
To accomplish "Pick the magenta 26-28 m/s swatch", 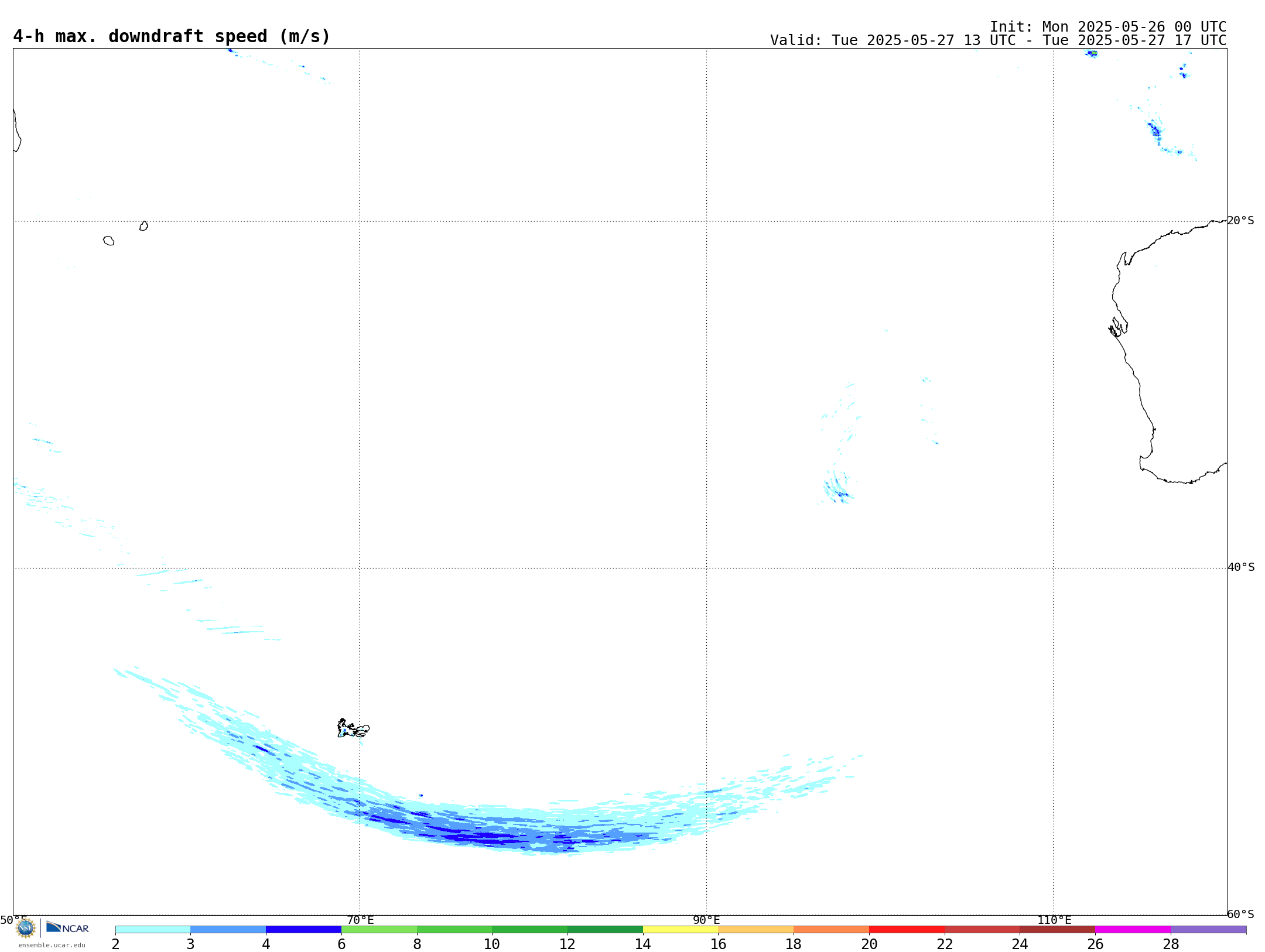I will point(1133,930).
